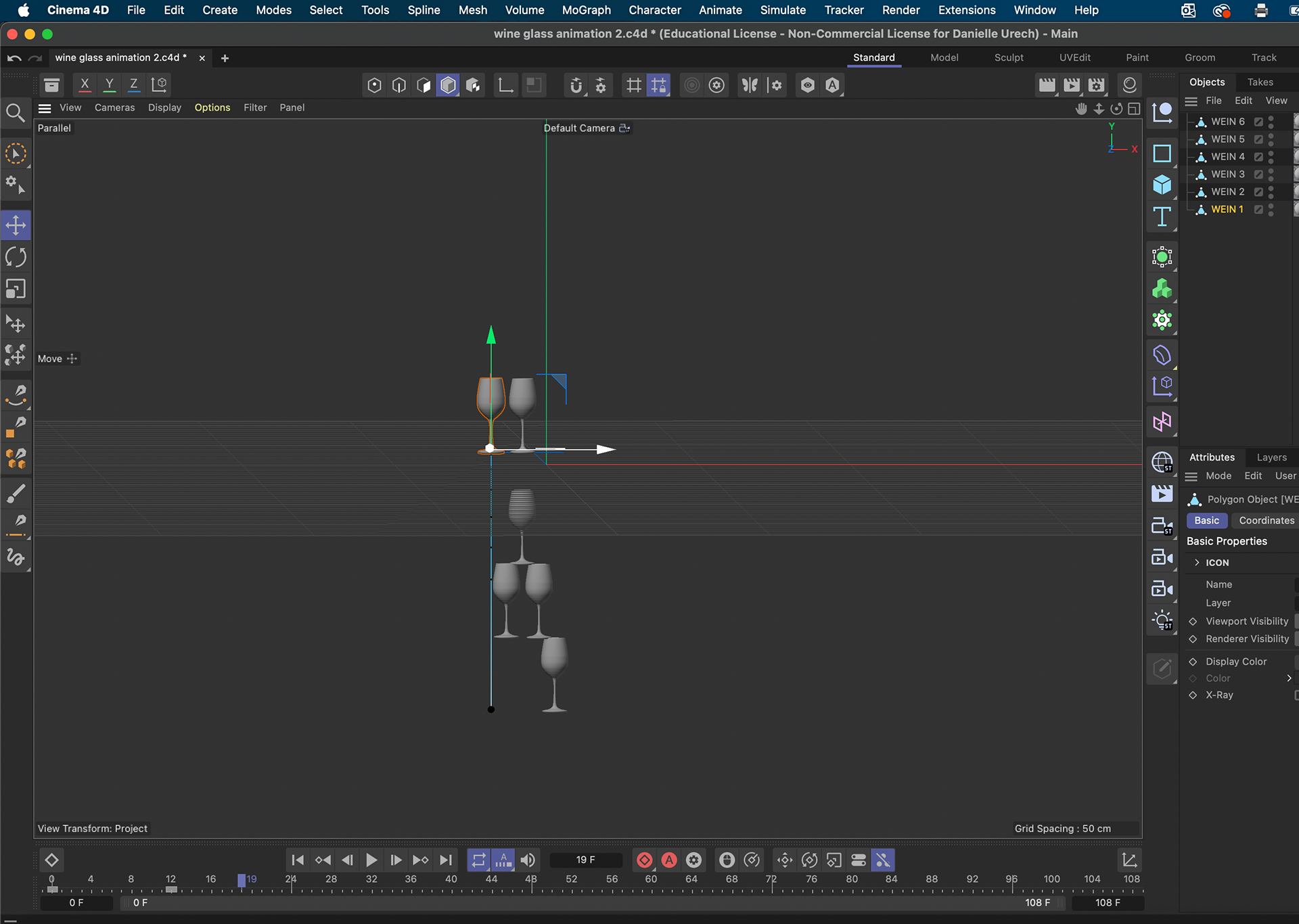Toggle Autokeying in the timeline
The width and height of the screenshot is (1299, 924).
click(668, 860)
